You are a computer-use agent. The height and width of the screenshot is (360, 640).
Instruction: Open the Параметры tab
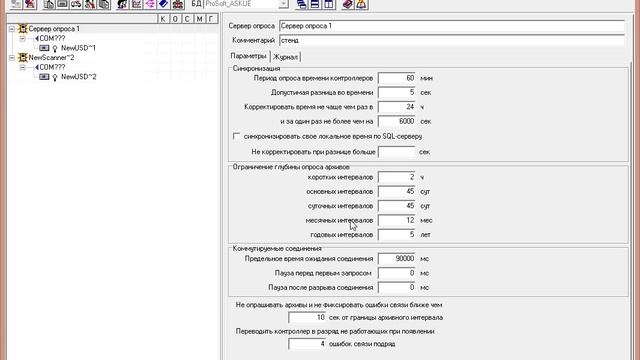[x=248, y=56]
